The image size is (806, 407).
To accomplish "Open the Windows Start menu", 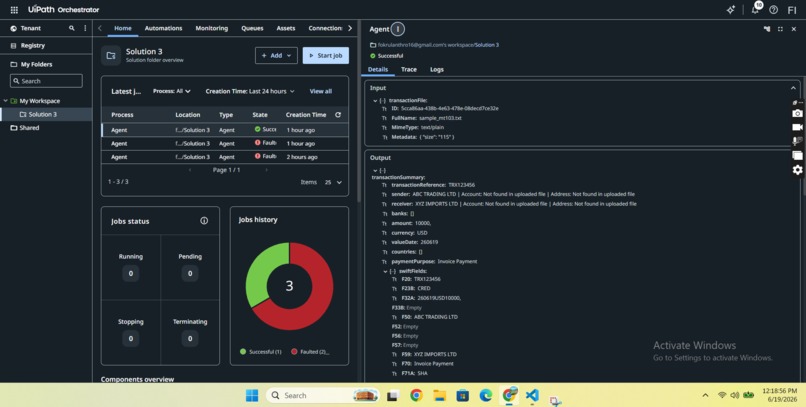I will click(252, 395).
